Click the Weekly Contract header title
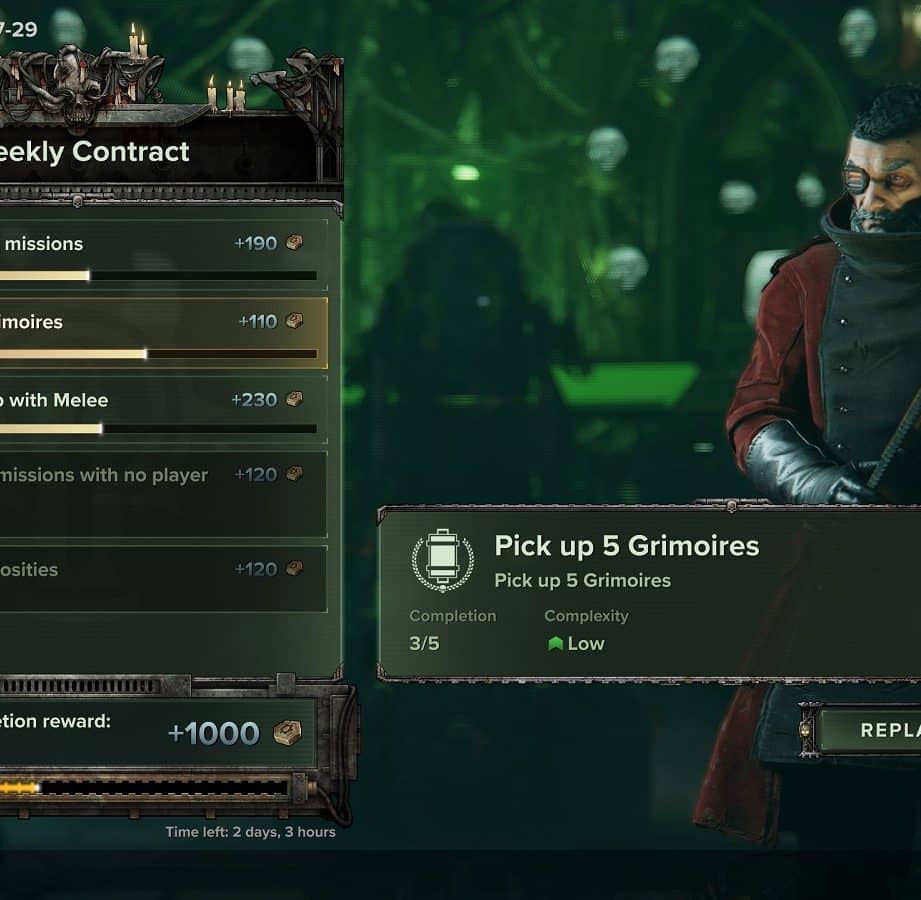 94,152
